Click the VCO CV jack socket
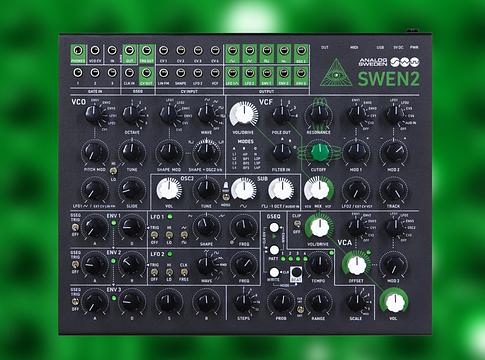 [95, 51]
